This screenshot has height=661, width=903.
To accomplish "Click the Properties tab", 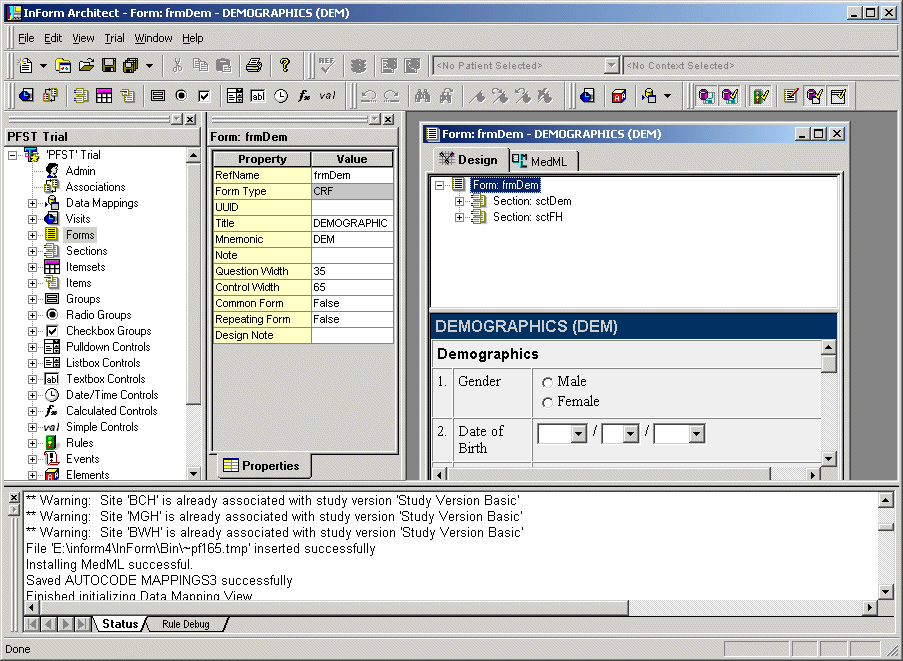I will click(262, 466).
